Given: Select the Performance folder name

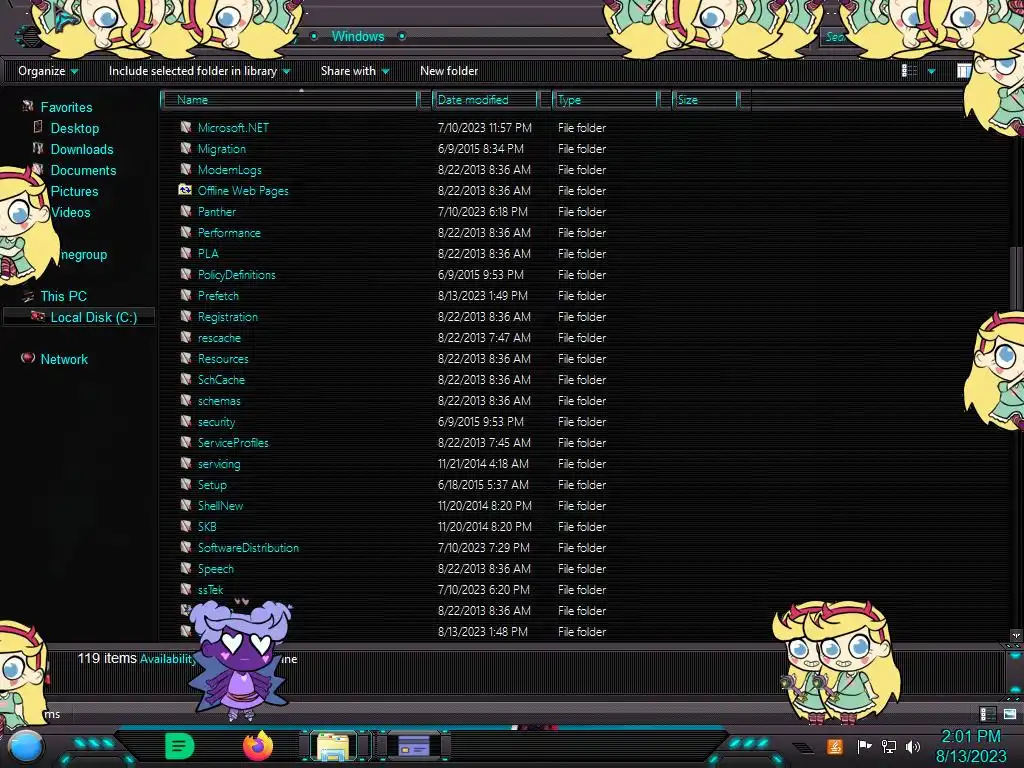Looking at the screenshot, I should [229, 232].
